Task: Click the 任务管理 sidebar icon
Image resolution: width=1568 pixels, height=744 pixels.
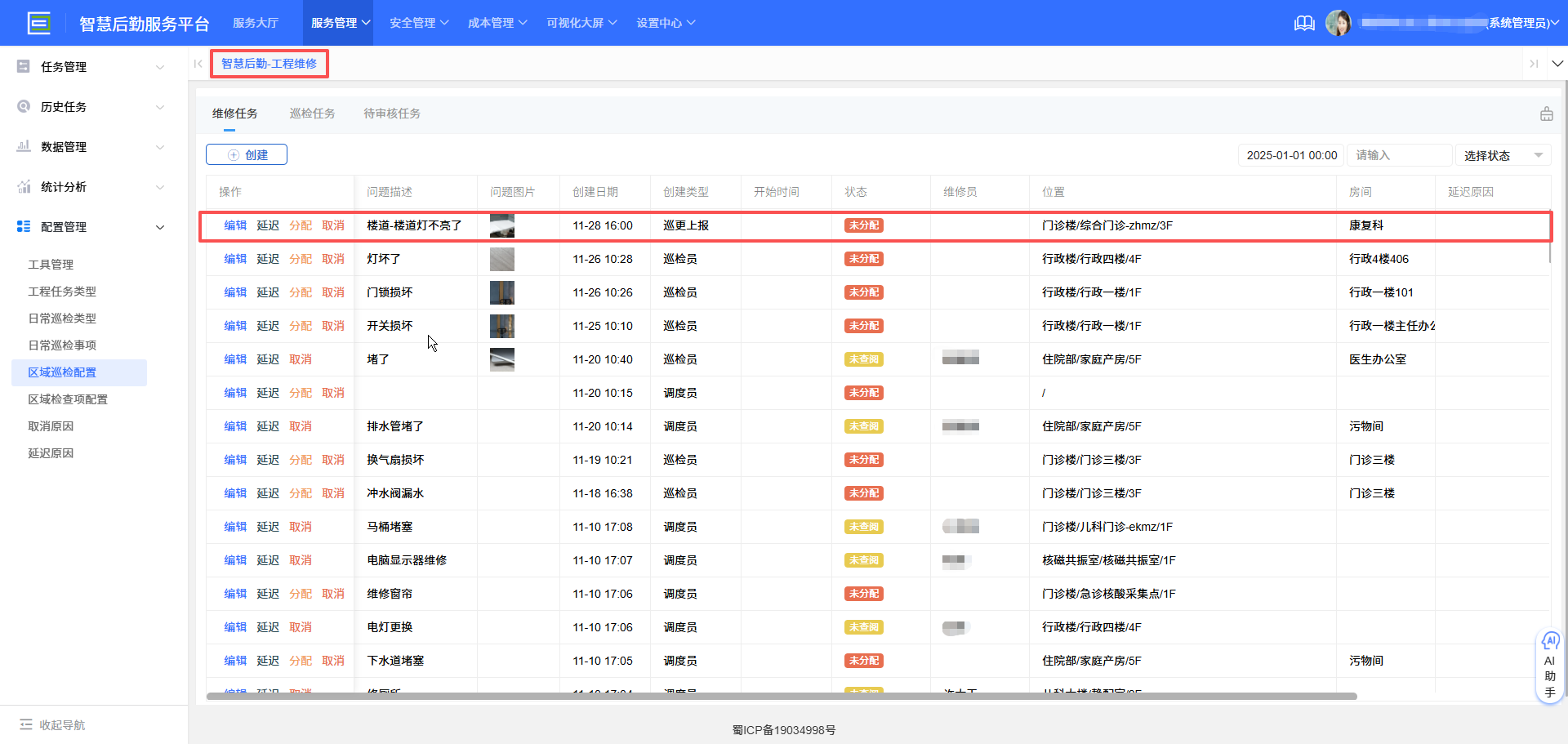Action: [x=23, y=66]
